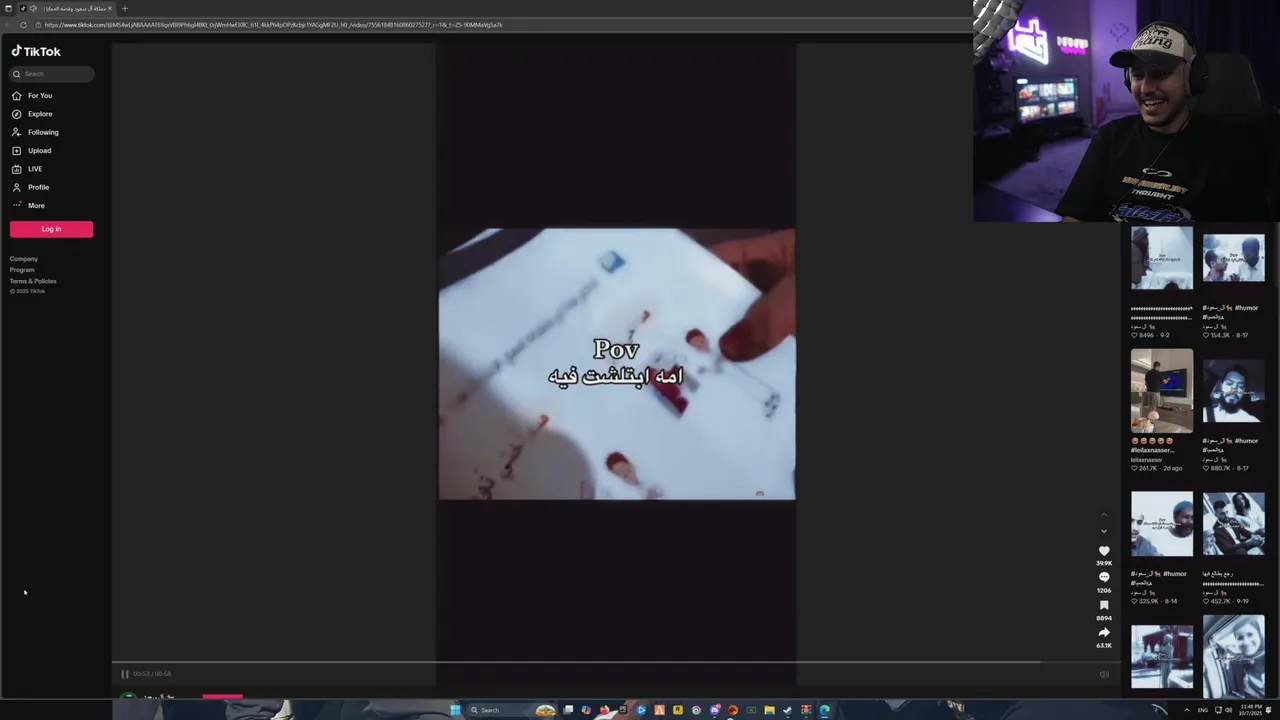1280x720 pixels.
Task: Open the related video with 154.3K likes
Action: [x=1233, y=258]
